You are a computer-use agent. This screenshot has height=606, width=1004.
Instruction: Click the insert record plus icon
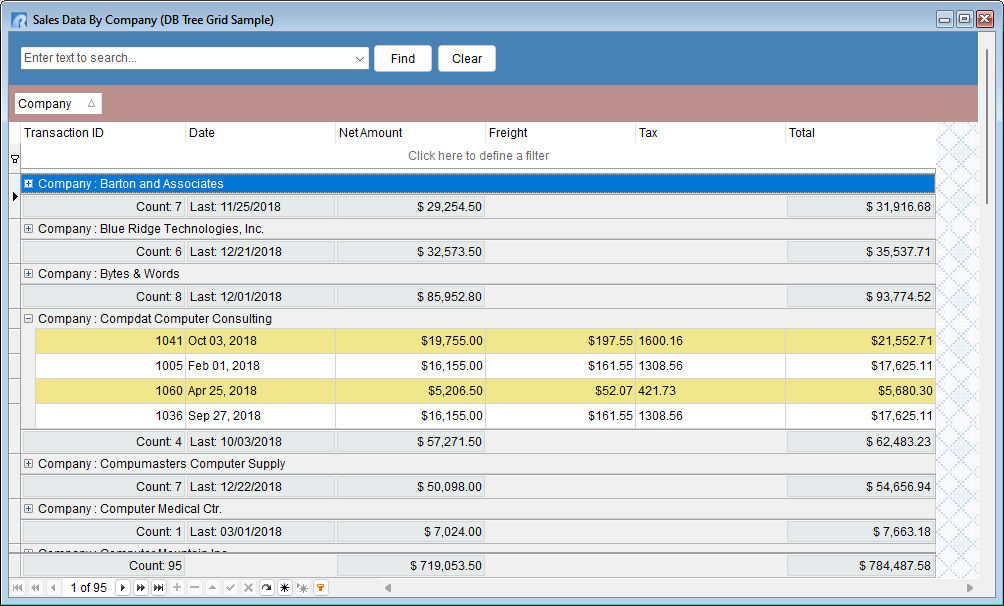coord(177,587)
